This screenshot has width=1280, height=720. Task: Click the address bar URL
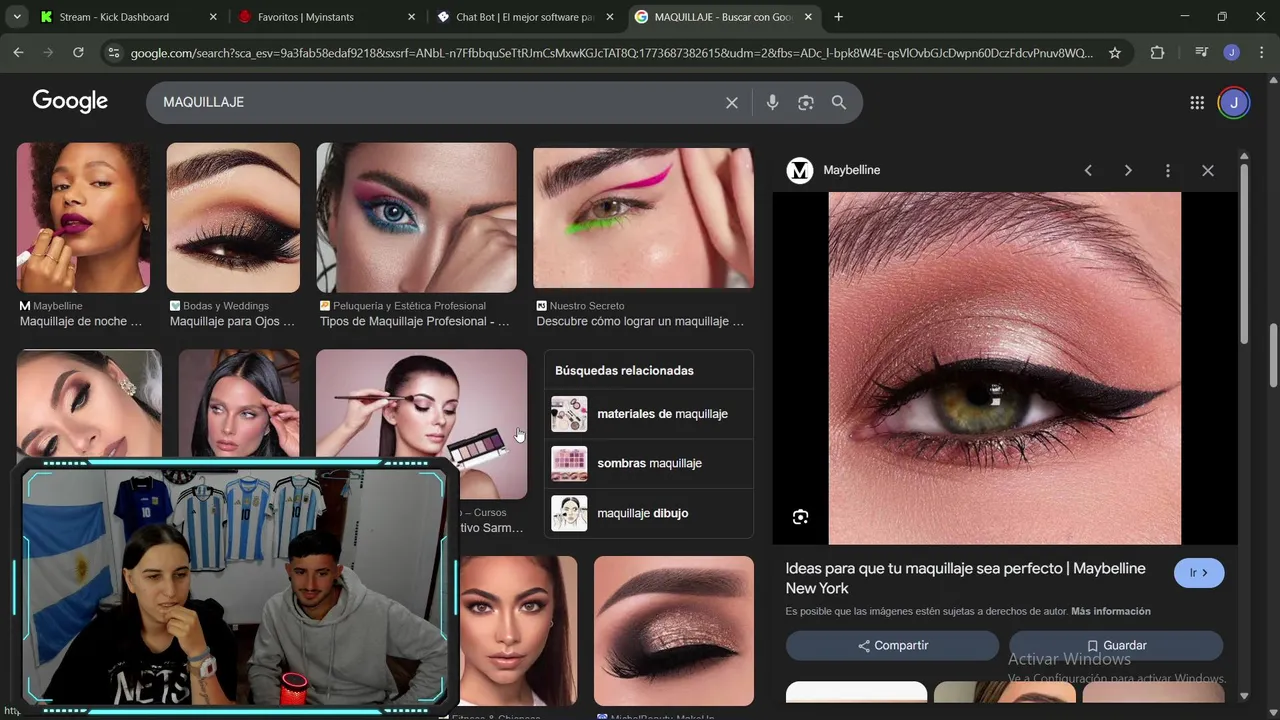point(612,53)
